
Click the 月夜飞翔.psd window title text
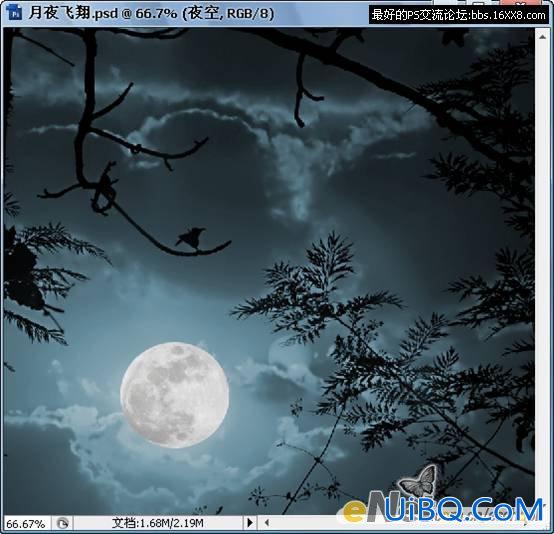pyautogui.click(x=151, y=14)
